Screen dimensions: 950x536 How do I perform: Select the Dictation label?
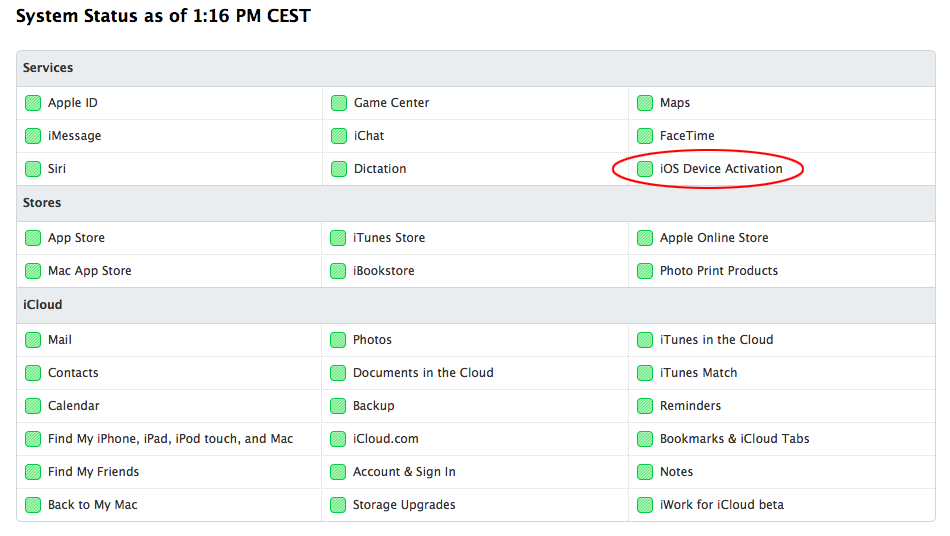pyautogui.click(x=380, y=169)
